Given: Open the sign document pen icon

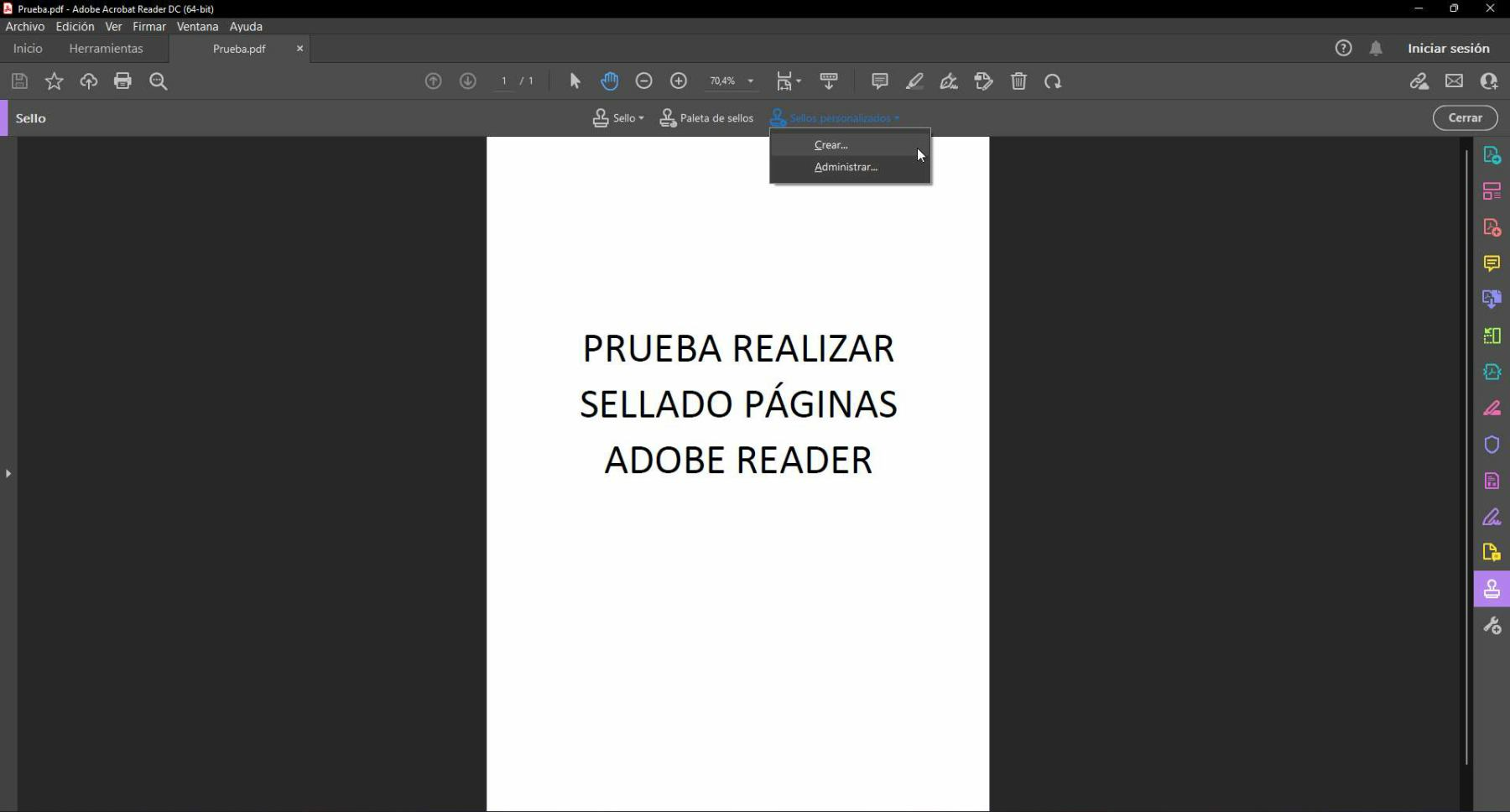Looking at the screenshot, I should 949,81.
